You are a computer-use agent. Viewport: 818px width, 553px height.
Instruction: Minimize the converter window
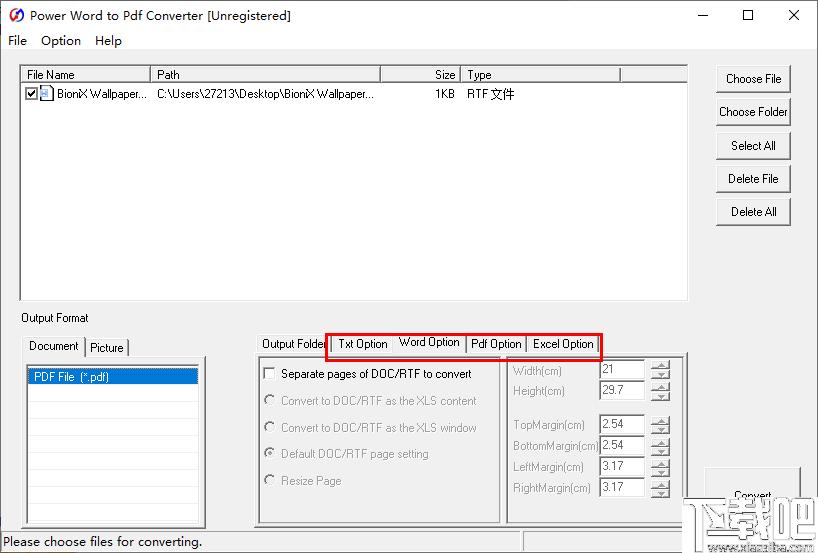coord(703,15)
